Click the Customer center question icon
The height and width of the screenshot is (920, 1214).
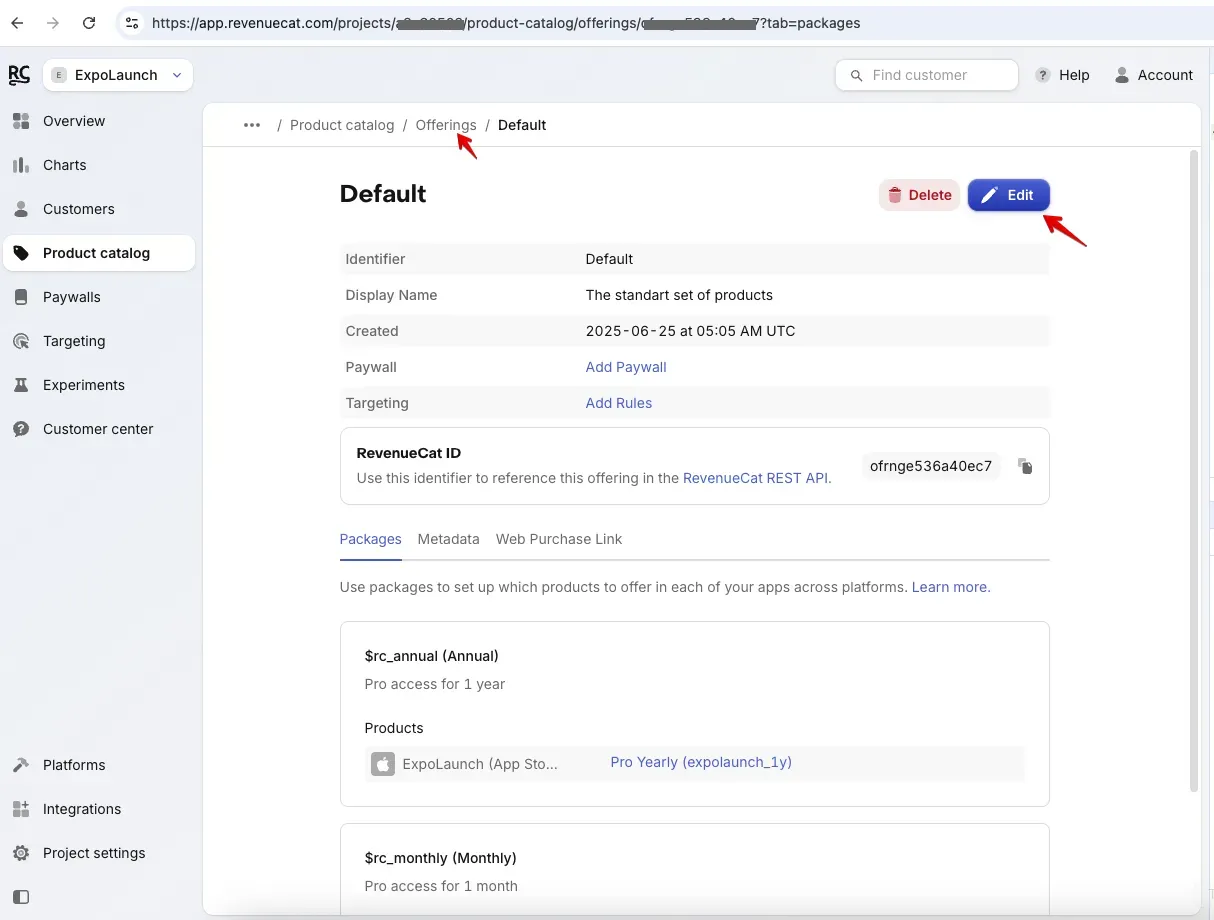click(x=21, y=429)
